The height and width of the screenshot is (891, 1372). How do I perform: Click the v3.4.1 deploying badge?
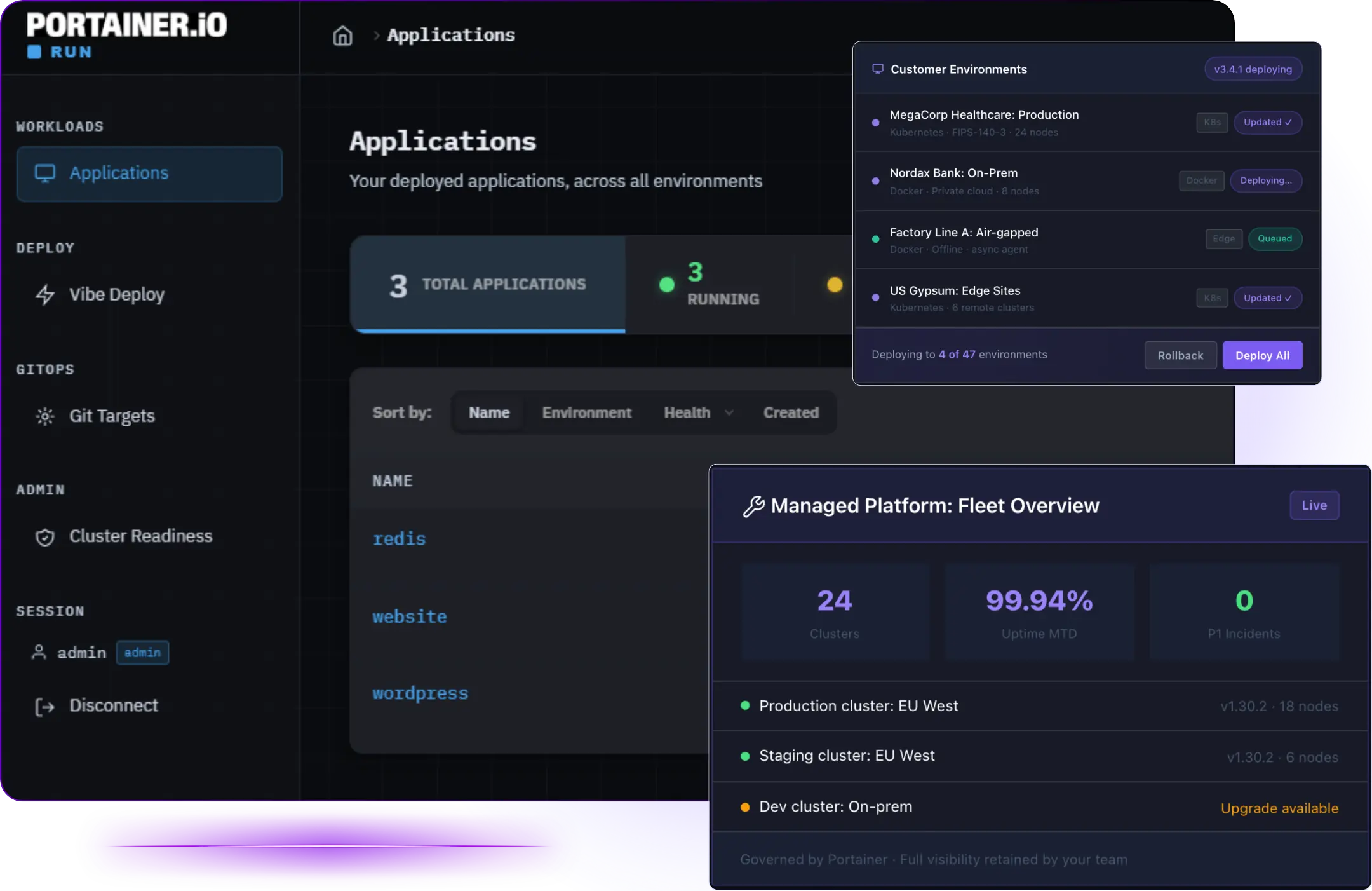(1253, 69)
